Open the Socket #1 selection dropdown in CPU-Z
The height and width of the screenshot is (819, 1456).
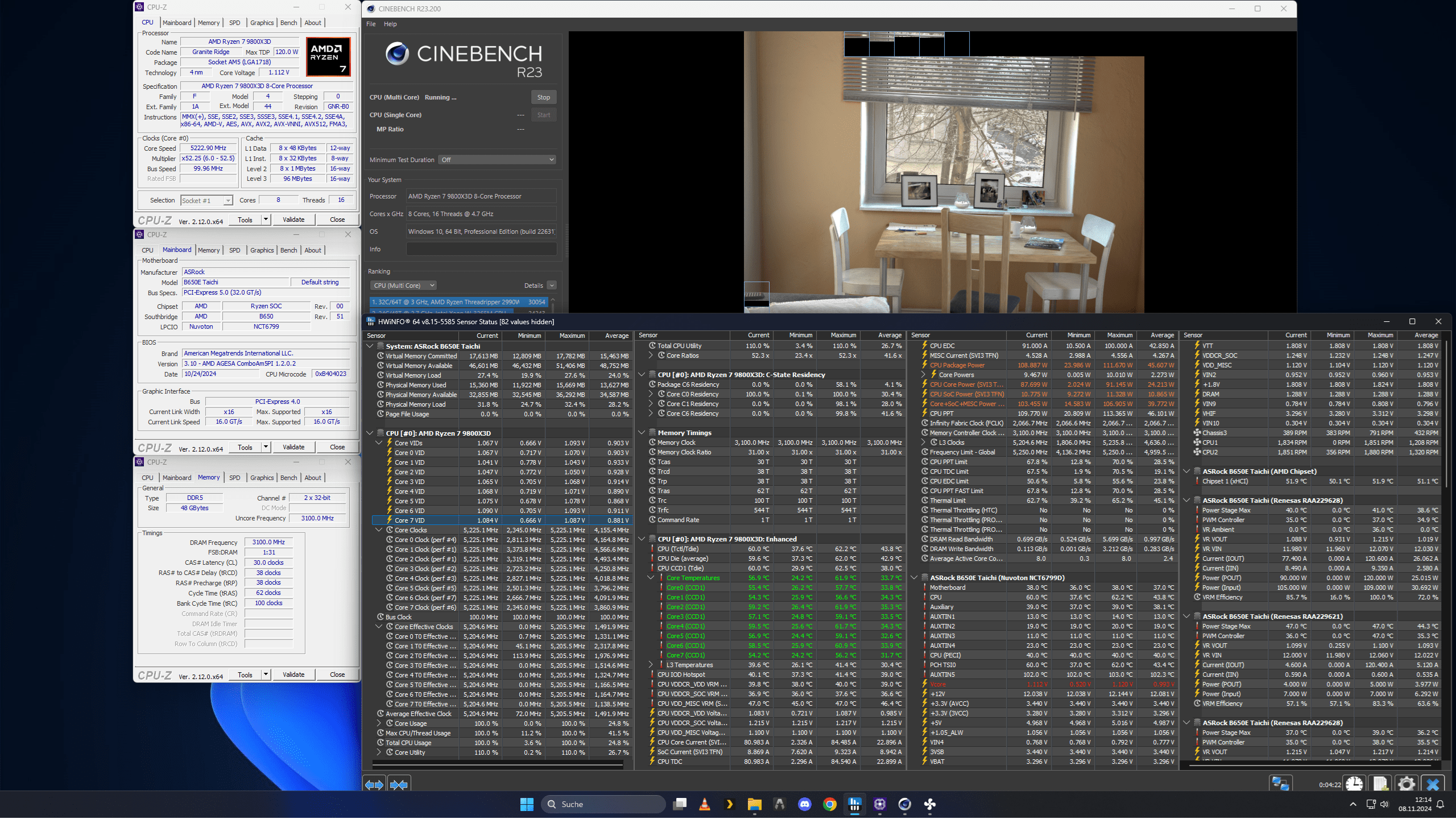click(207, 200)
